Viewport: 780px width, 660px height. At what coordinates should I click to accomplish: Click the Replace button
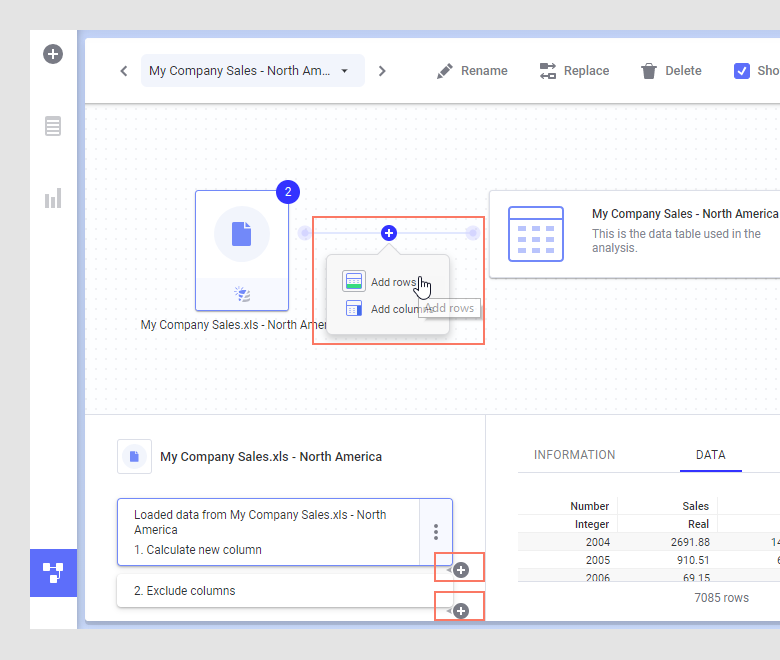[x=574, y=71]
